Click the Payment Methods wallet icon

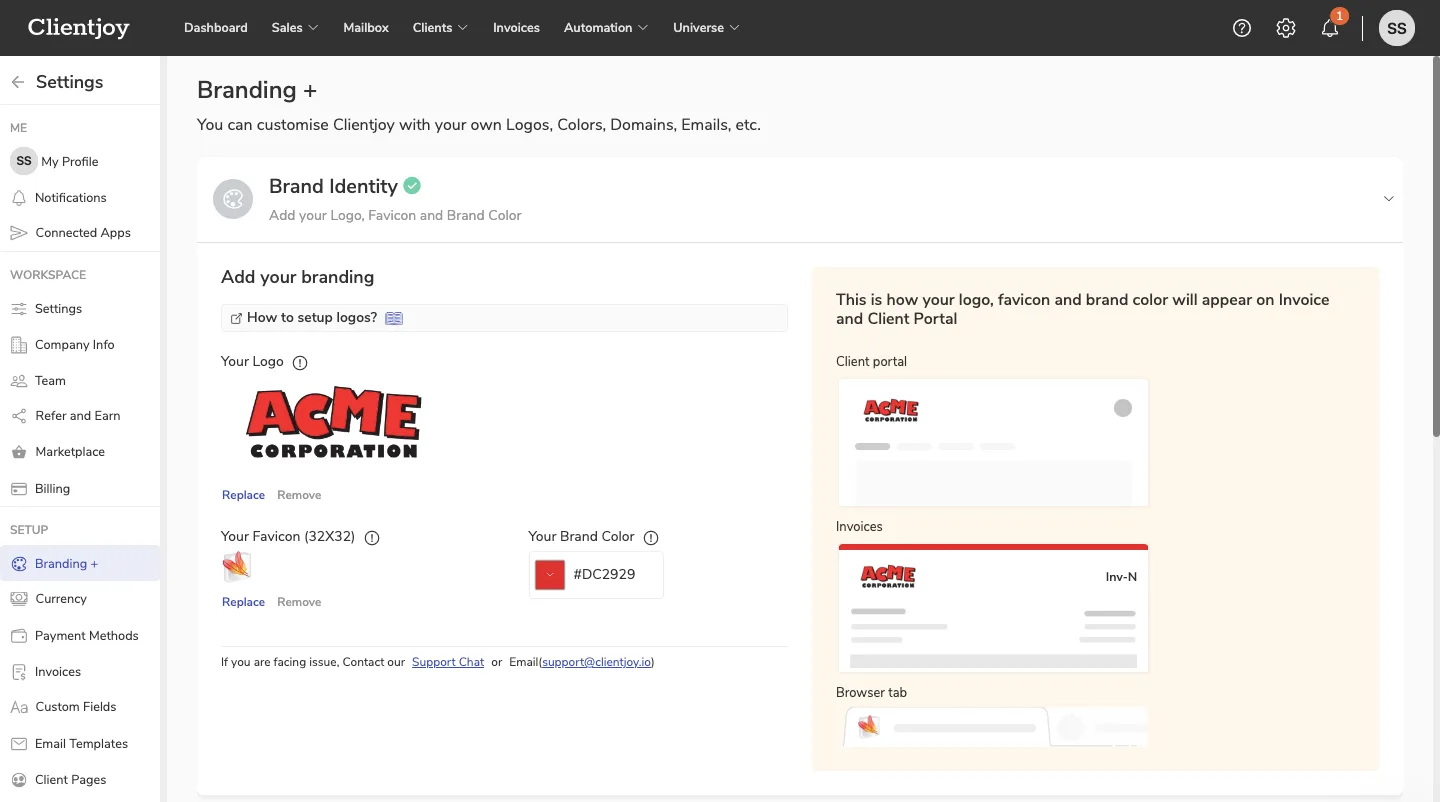click(x=18, y=636)
